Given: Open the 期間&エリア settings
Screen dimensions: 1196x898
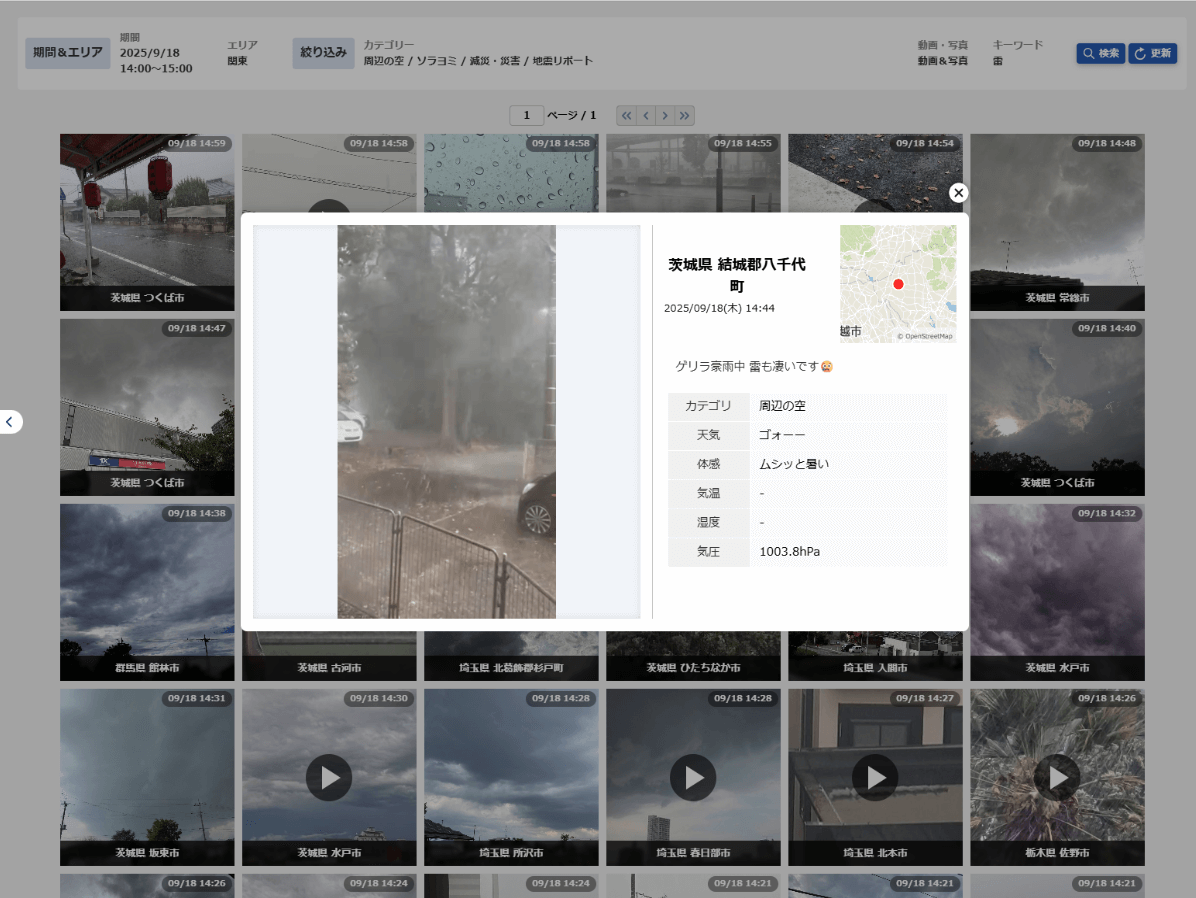Looking at the screenshot, I should pos(67,53).
